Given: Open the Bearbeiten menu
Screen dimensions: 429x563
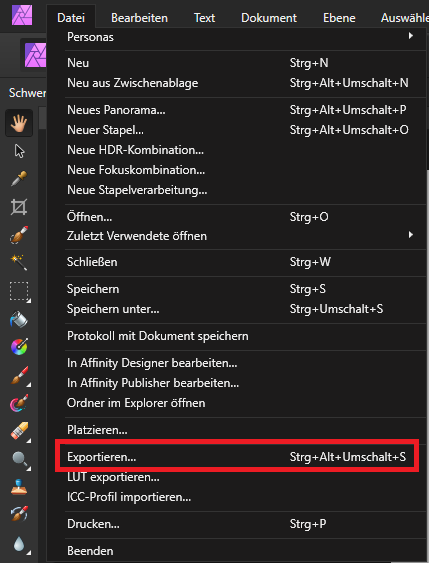Looking at the screenshot, I should 139,18.
